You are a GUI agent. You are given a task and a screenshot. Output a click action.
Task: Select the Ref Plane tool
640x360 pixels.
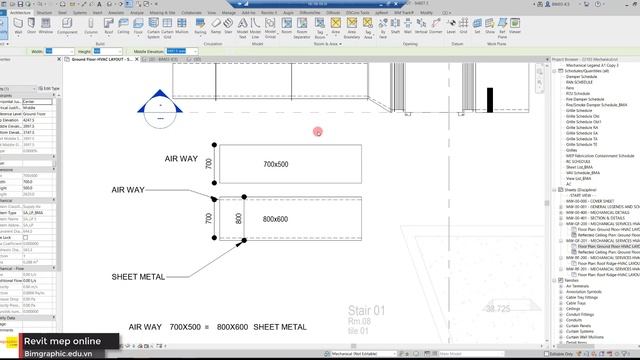coord(502,28)
